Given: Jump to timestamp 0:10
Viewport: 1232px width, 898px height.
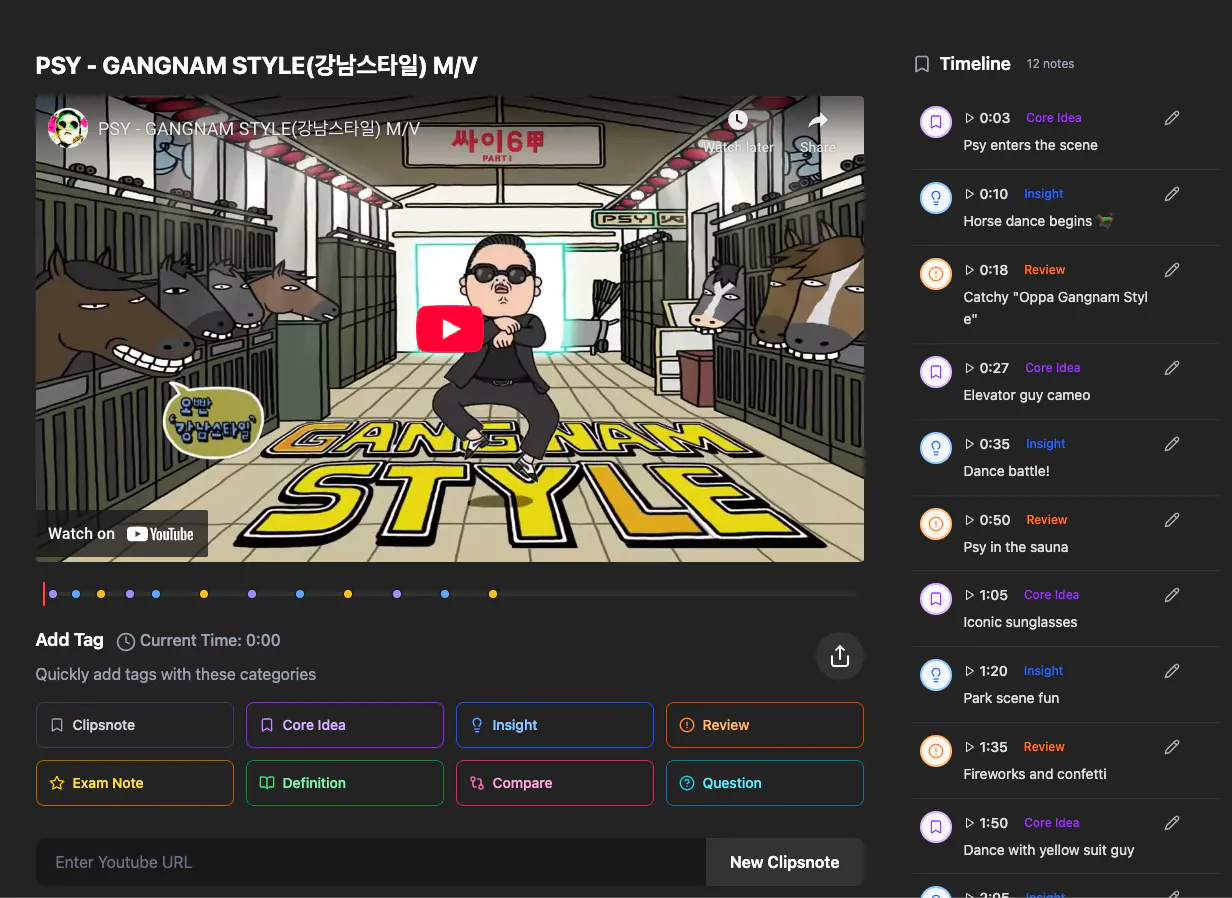Looking at the screenshot, I should click(x=986, y=194).
